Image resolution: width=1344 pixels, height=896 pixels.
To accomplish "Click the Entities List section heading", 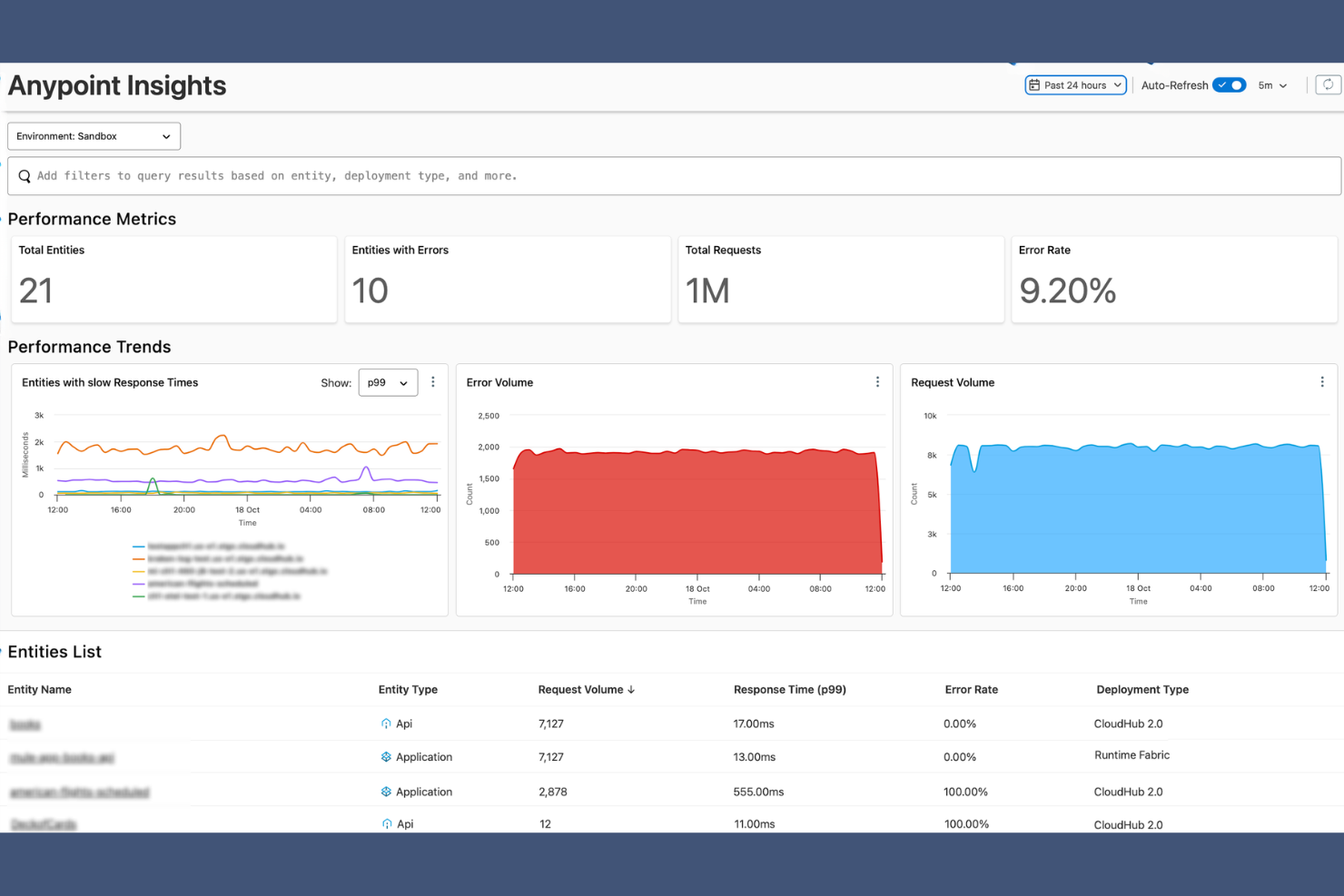I will point(54,652).
